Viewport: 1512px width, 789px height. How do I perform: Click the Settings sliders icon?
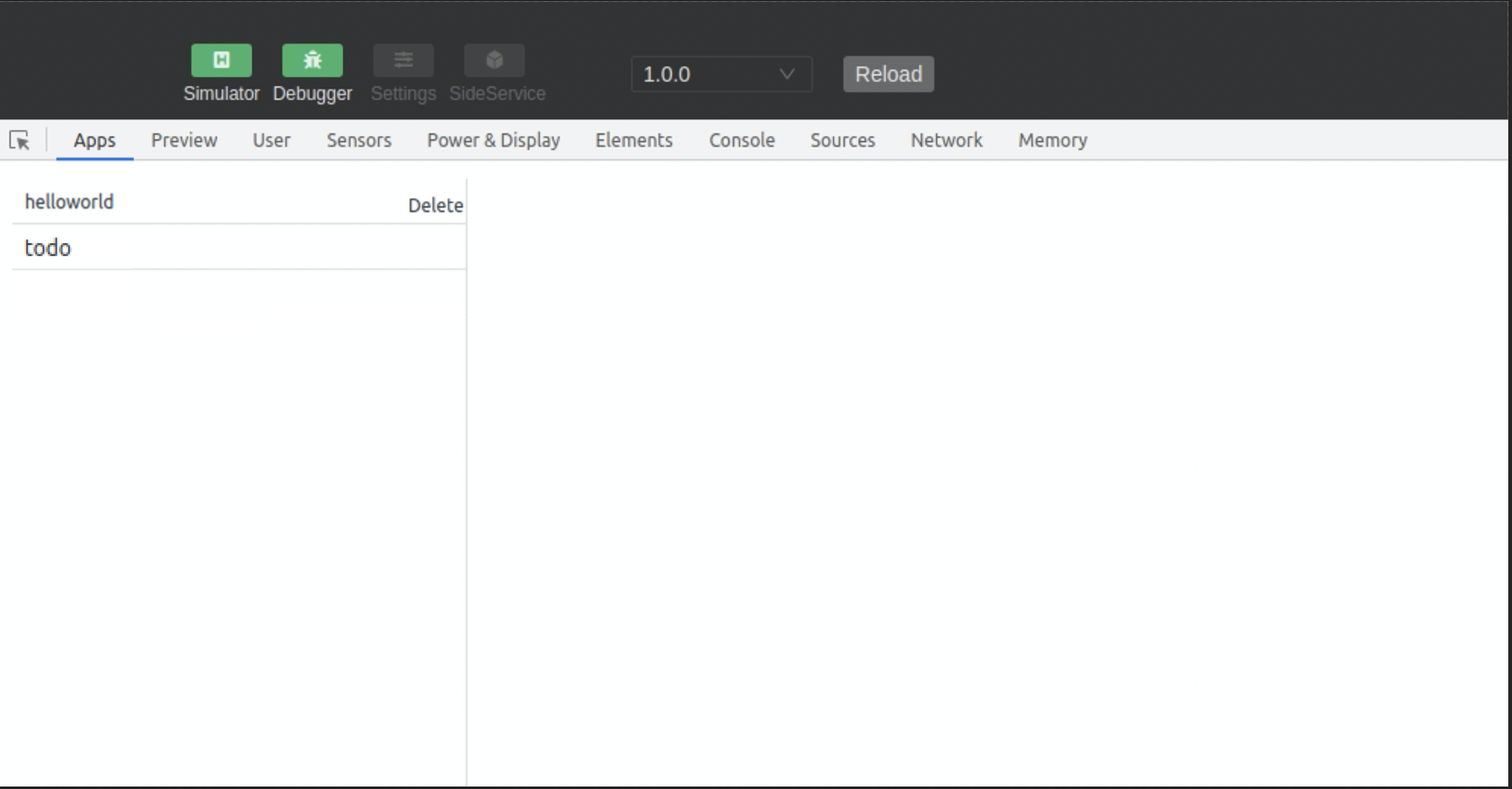[x=403, y=61]
